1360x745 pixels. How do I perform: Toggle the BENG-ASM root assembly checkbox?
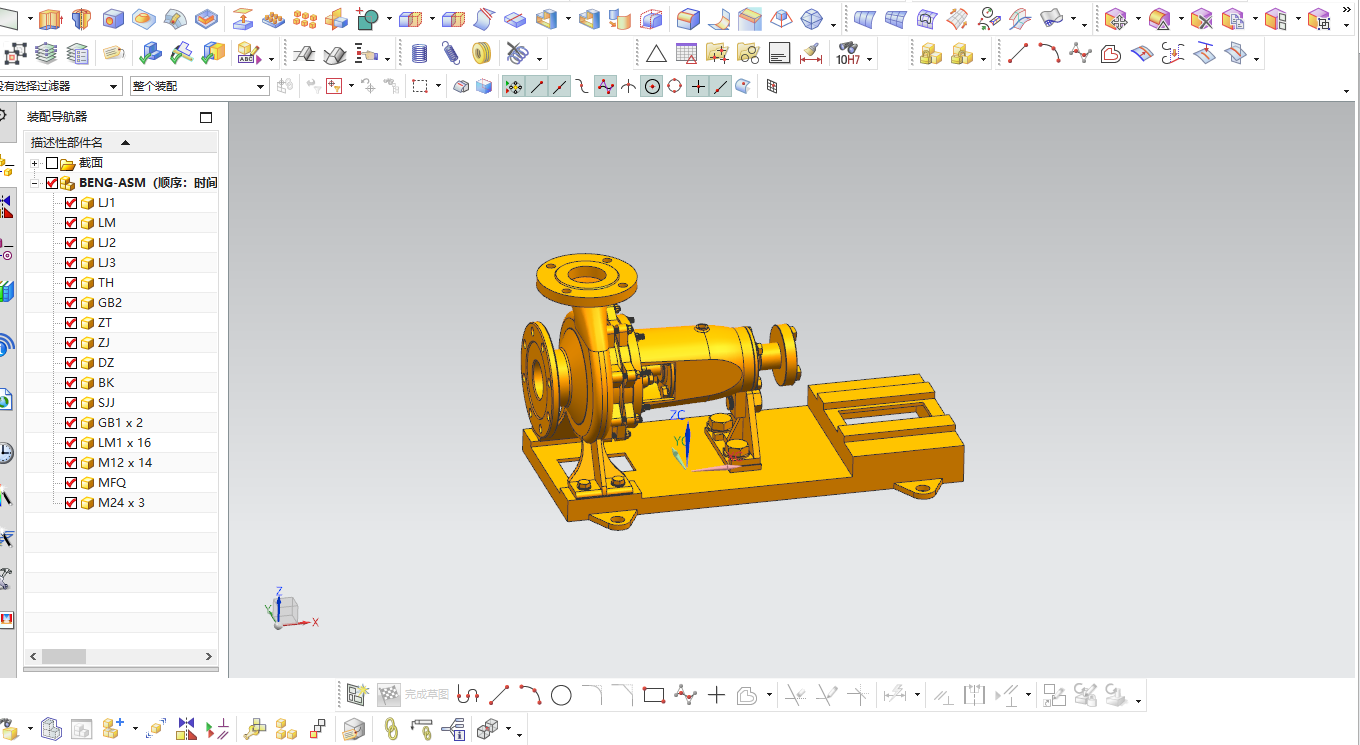[52, 183]
